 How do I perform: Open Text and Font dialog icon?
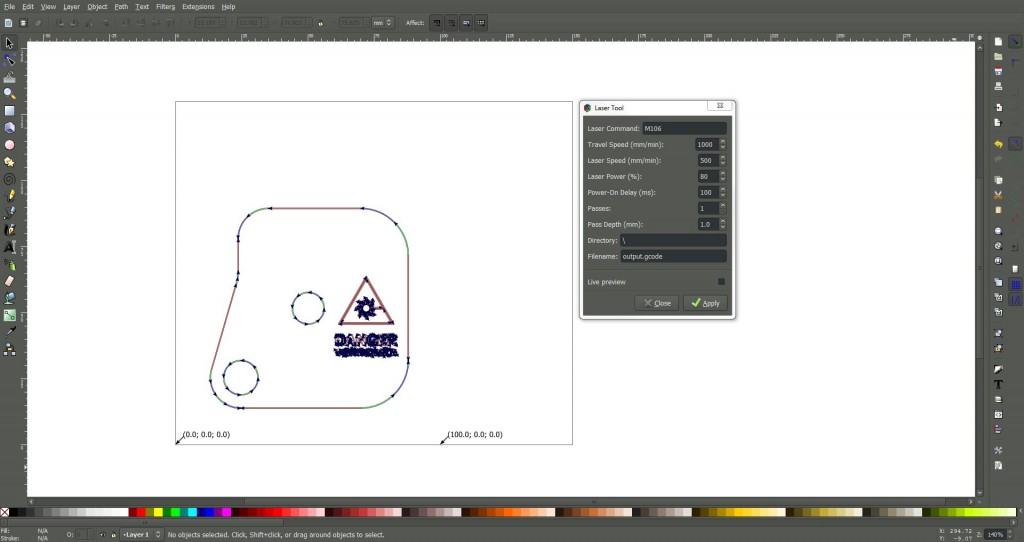click(x=998, y=385)
